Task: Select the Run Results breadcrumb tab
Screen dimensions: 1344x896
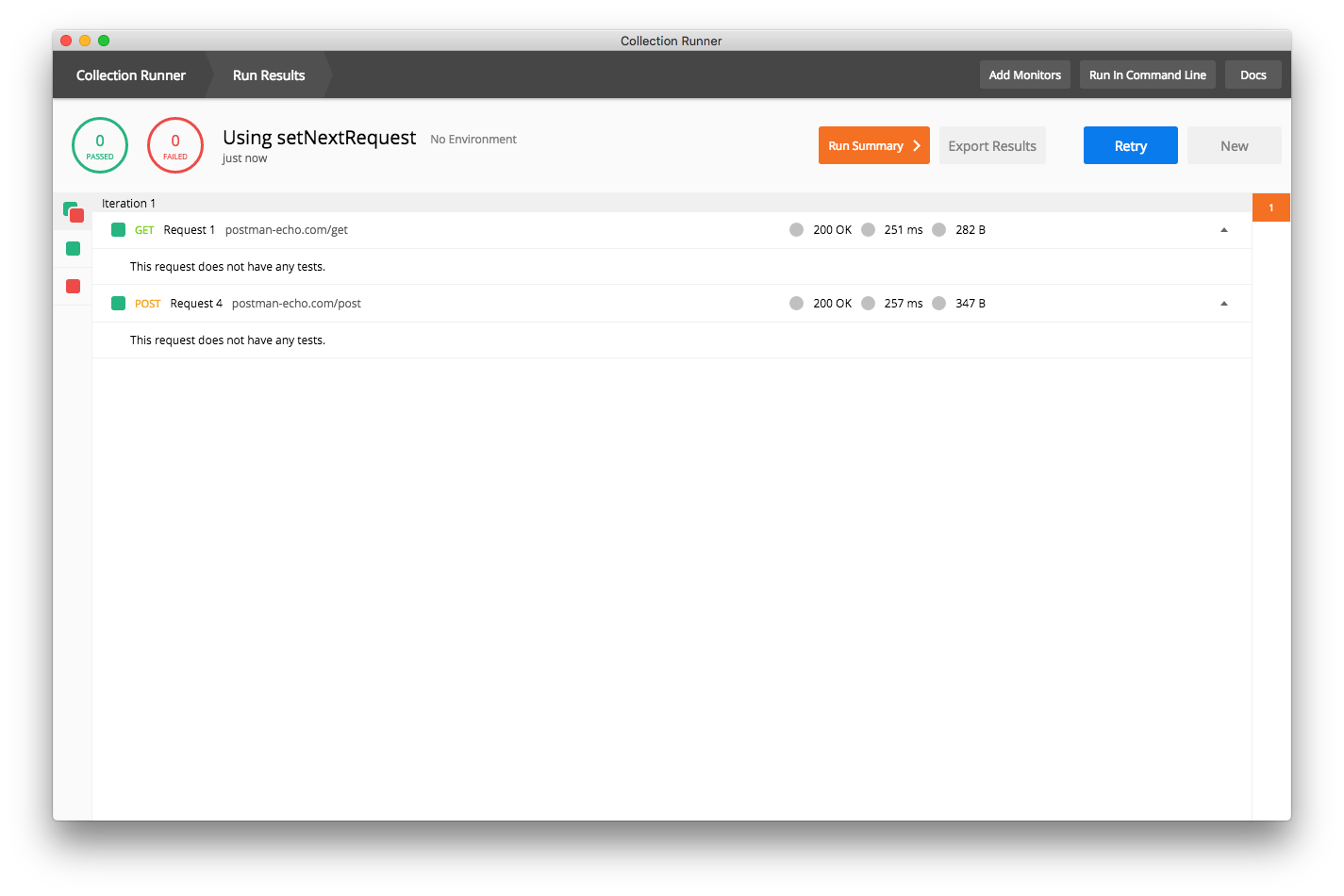Action: point(269,75)
